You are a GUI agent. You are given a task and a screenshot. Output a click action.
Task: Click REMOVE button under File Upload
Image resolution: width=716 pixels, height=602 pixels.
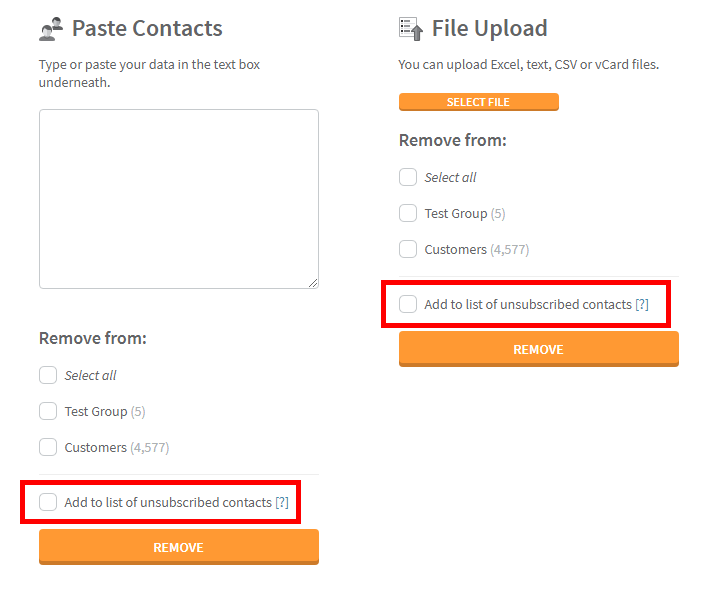[x=539, y=349]
